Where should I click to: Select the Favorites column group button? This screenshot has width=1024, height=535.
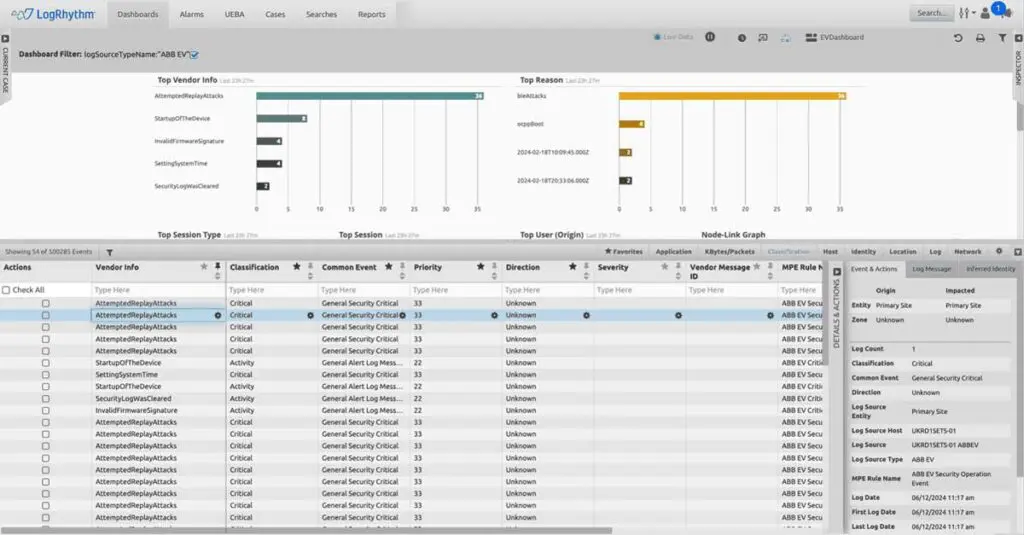coord(624,252)
